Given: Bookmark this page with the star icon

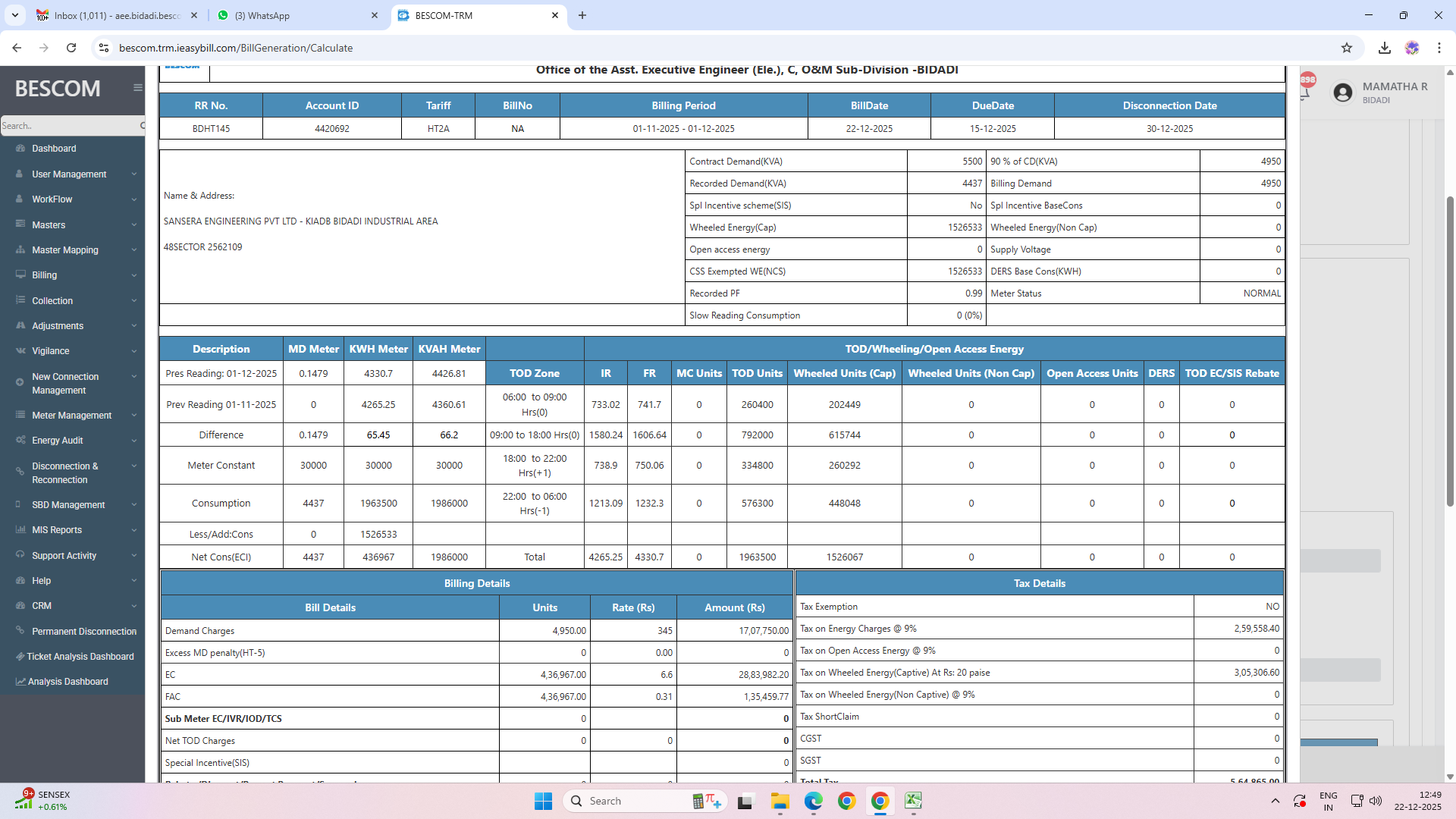Looking at the screenshot, I should [1346, 48].
